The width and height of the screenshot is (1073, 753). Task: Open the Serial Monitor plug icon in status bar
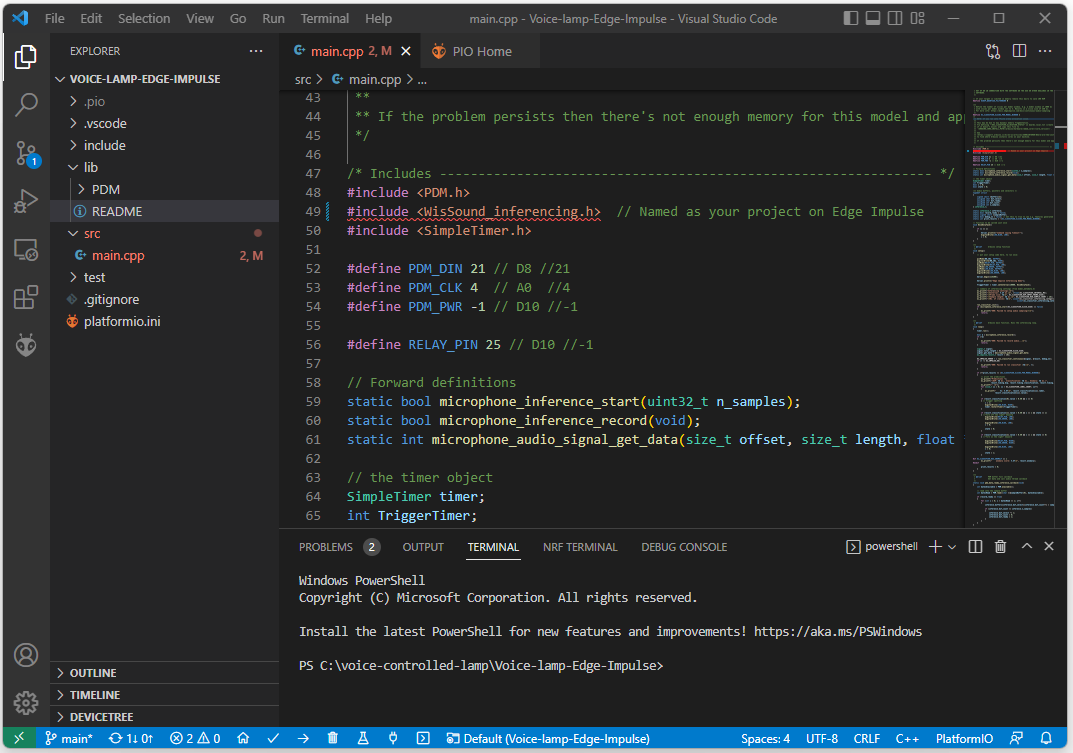[x=393, y=739]
